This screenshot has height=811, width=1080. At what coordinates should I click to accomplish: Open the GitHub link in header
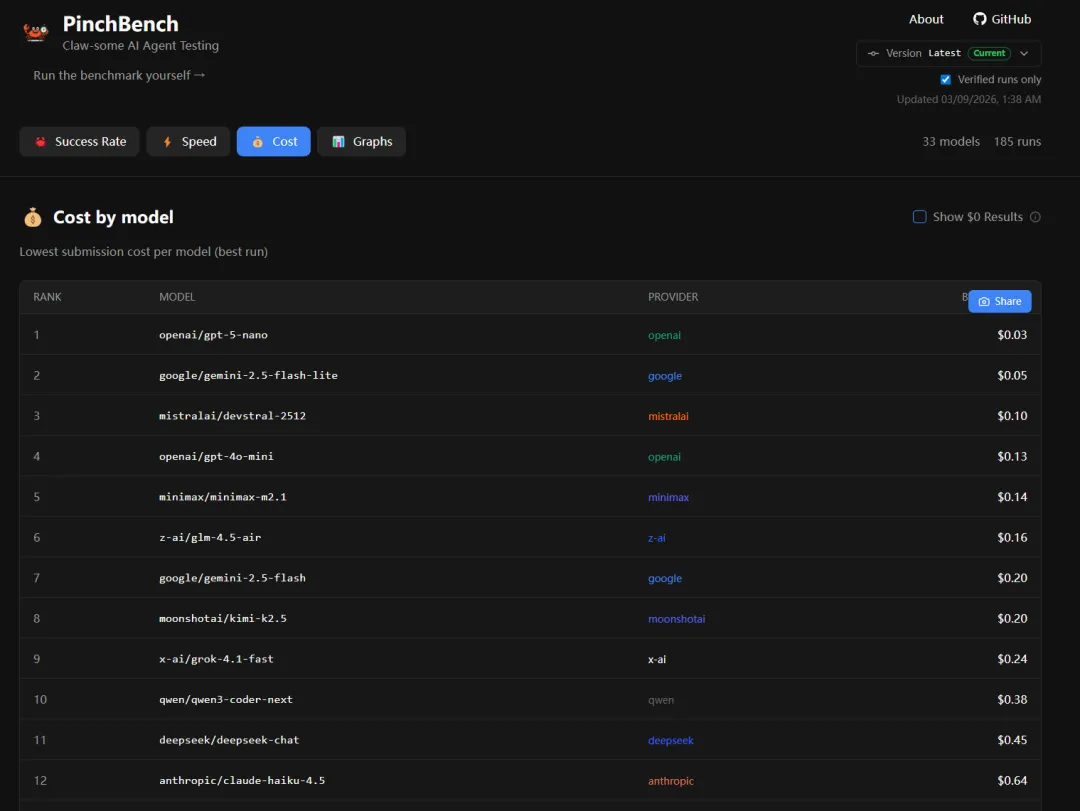(x=1001, y=19)
